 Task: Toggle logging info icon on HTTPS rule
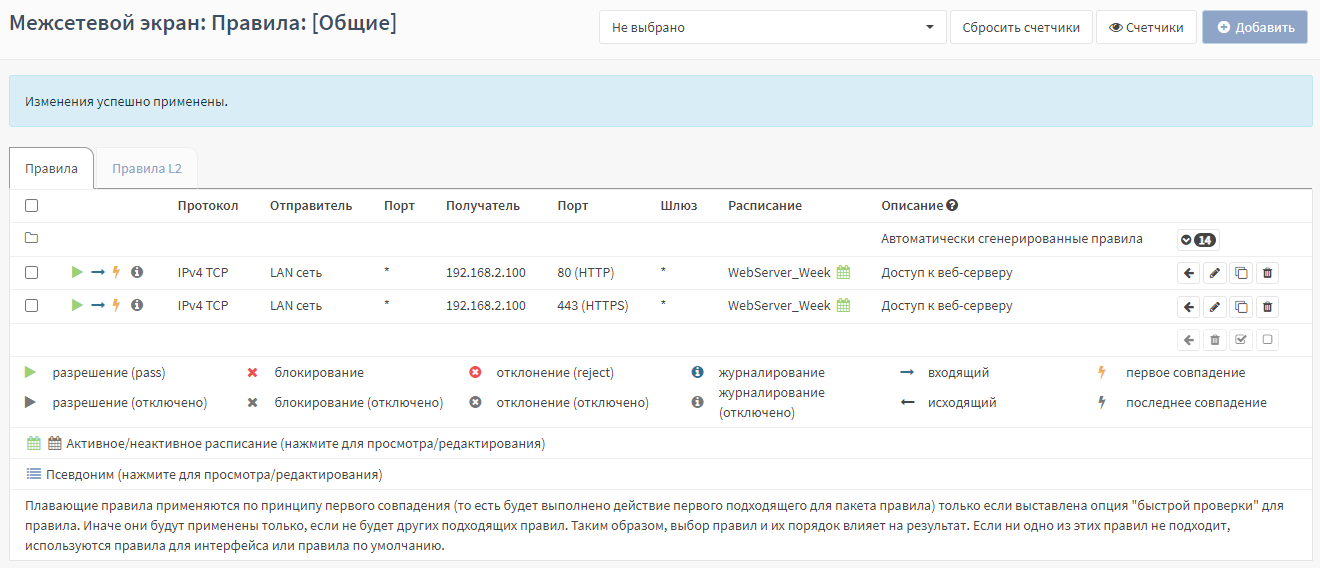point(137,306)
